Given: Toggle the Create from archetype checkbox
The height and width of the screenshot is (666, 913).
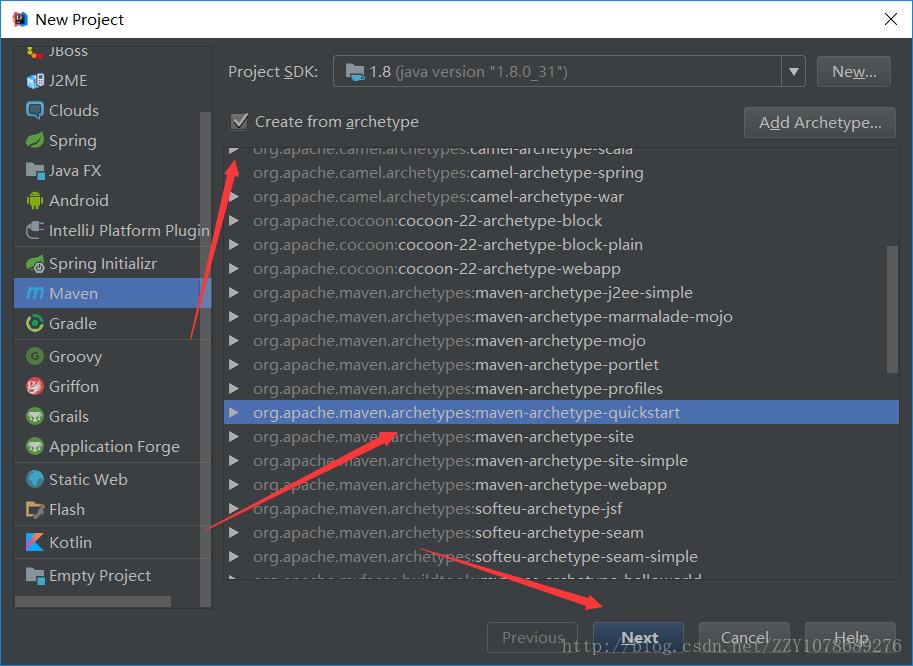Looking at the screenshot, I should [239, 121].
